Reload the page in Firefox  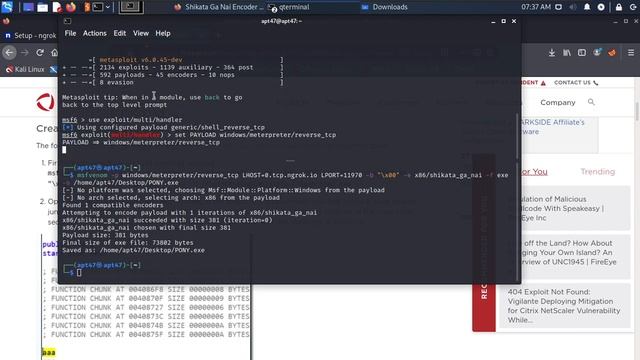(40, 52)
